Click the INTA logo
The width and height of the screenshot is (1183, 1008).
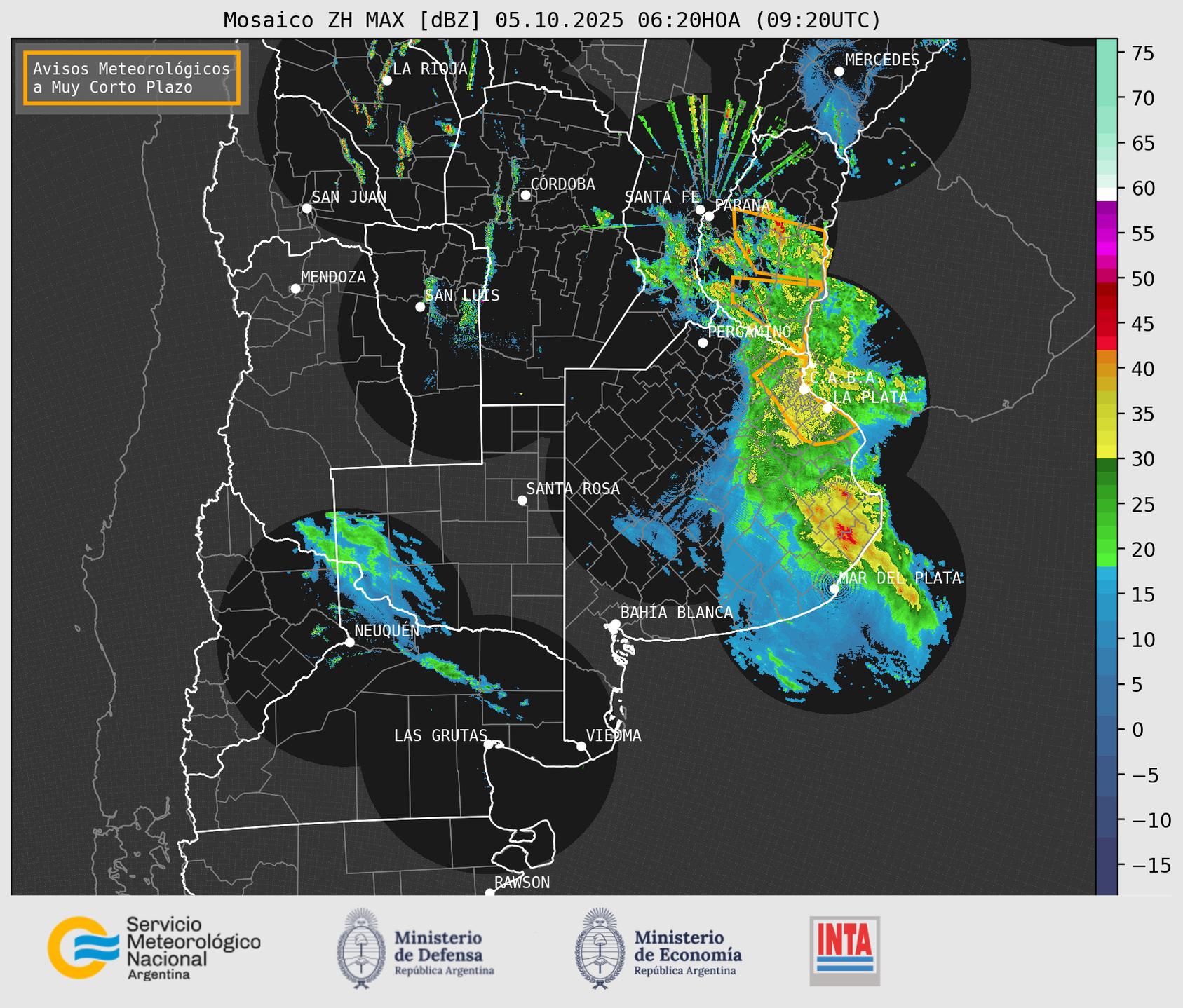pos(844,951)
